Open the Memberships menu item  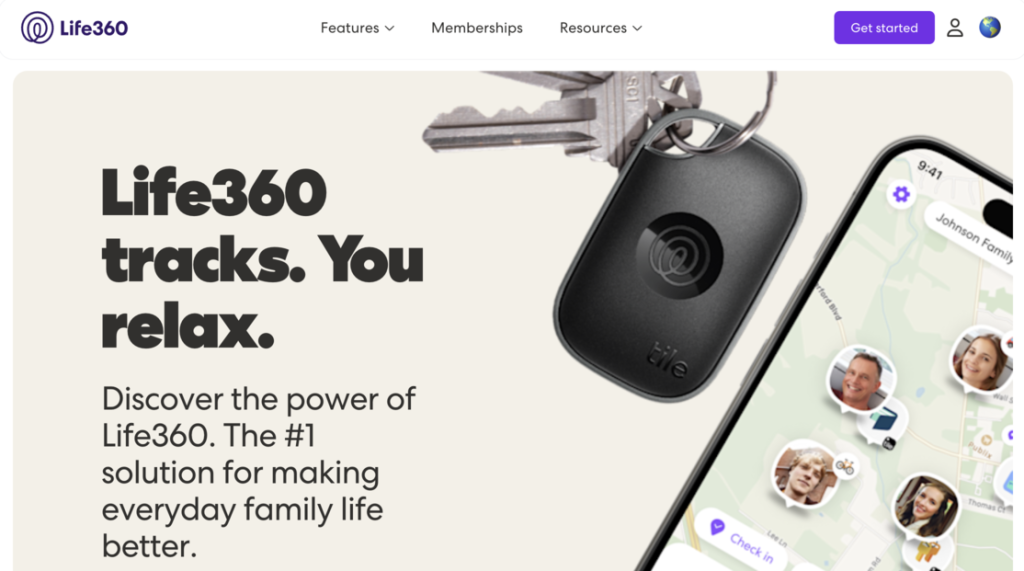pos(477,28)
